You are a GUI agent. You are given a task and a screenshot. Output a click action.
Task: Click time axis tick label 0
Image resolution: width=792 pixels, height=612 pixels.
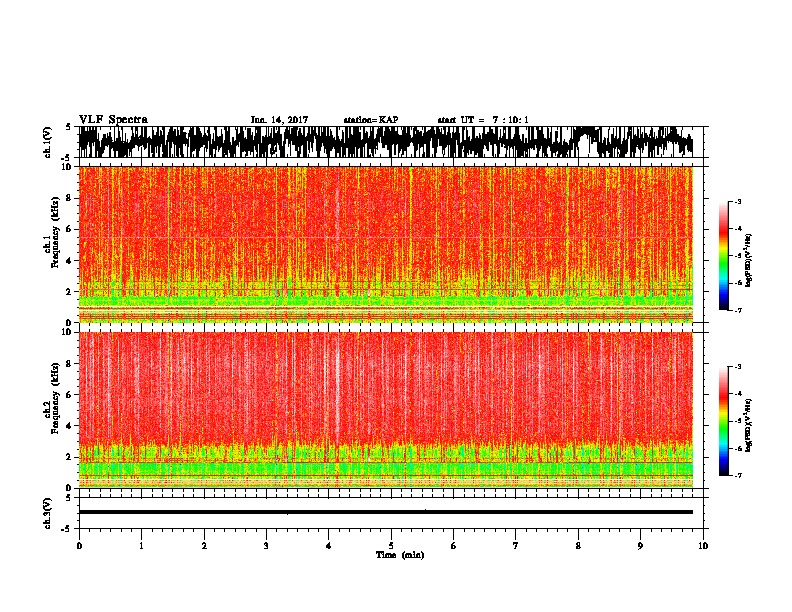tap(79, 546)
